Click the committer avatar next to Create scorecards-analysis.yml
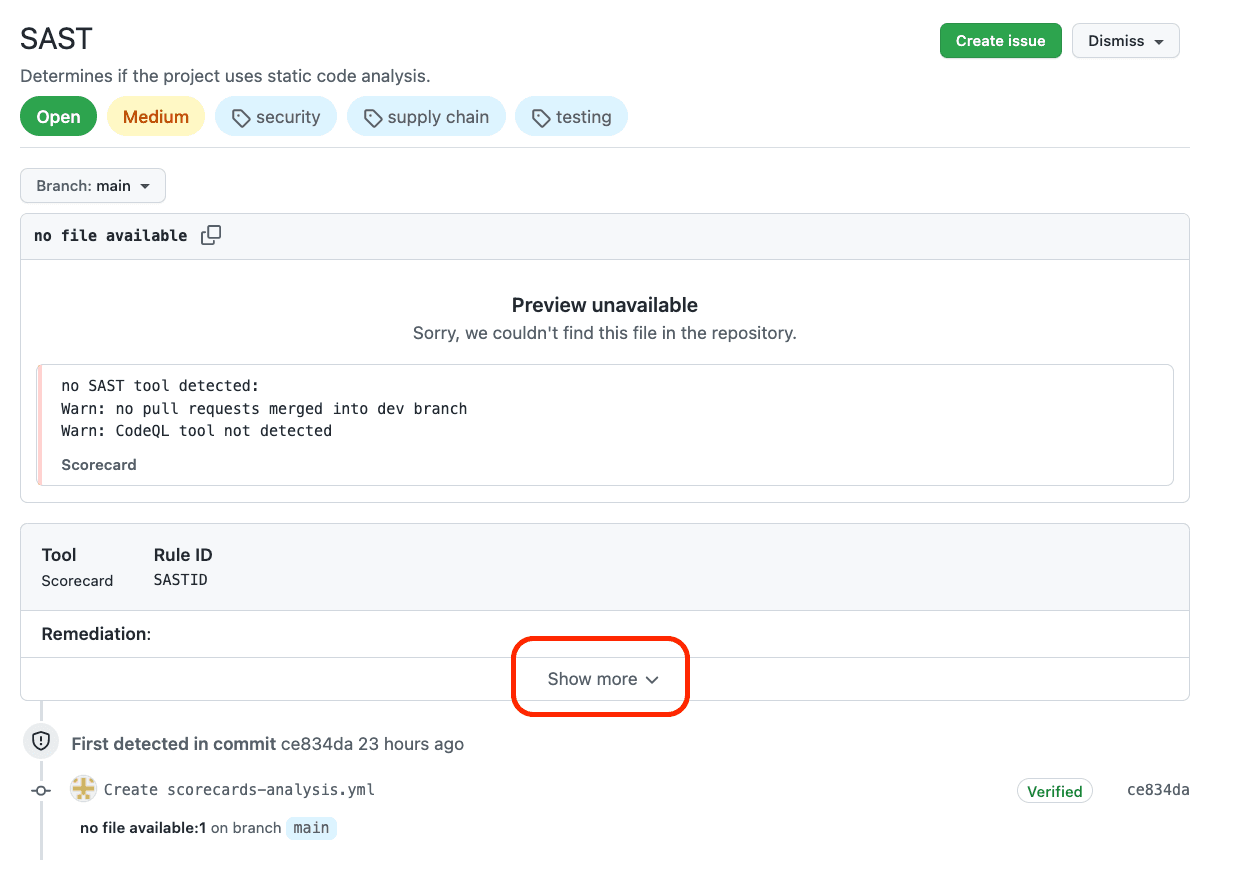This screenshot has width=1236, height=889. pyautogui.click(x=83, y=788)
